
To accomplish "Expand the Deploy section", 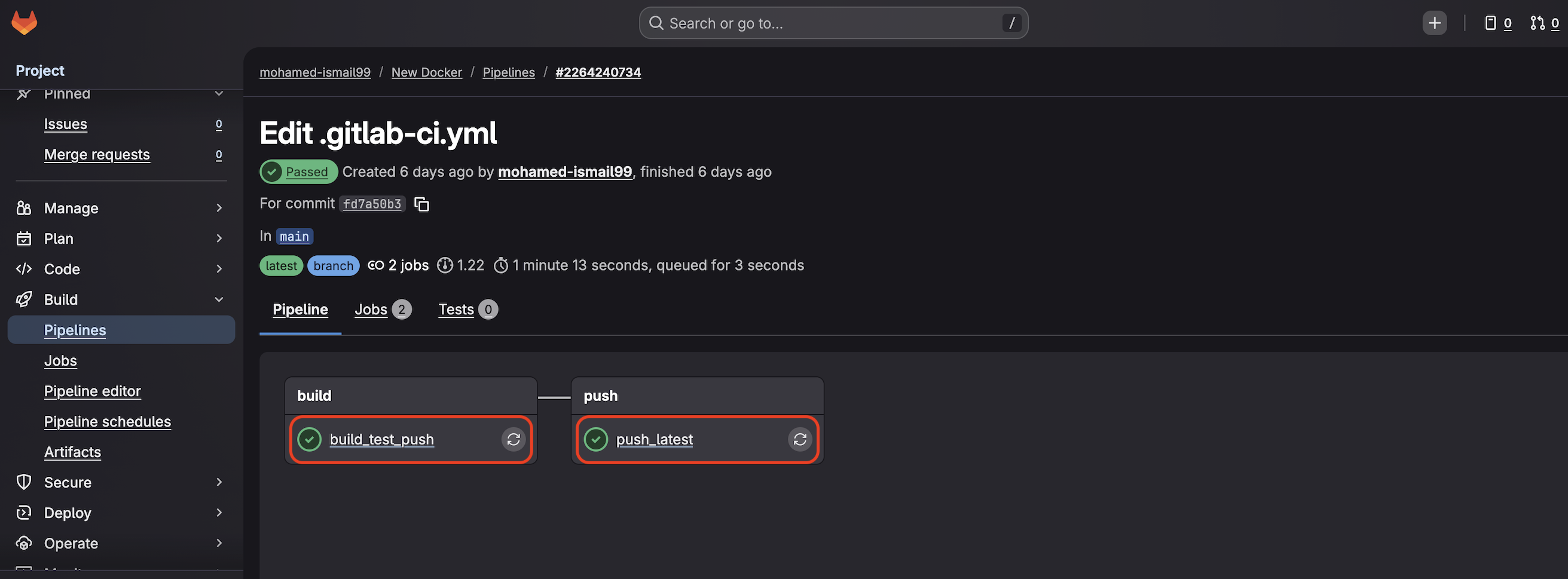I will pyautogui.click(x=219, y=512).
